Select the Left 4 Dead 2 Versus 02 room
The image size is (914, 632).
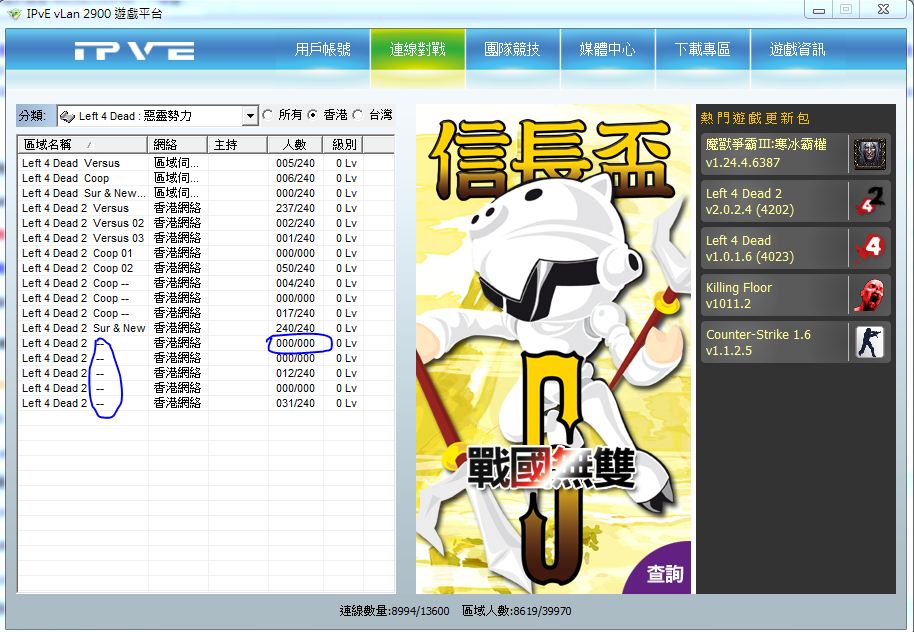[206, 223]
